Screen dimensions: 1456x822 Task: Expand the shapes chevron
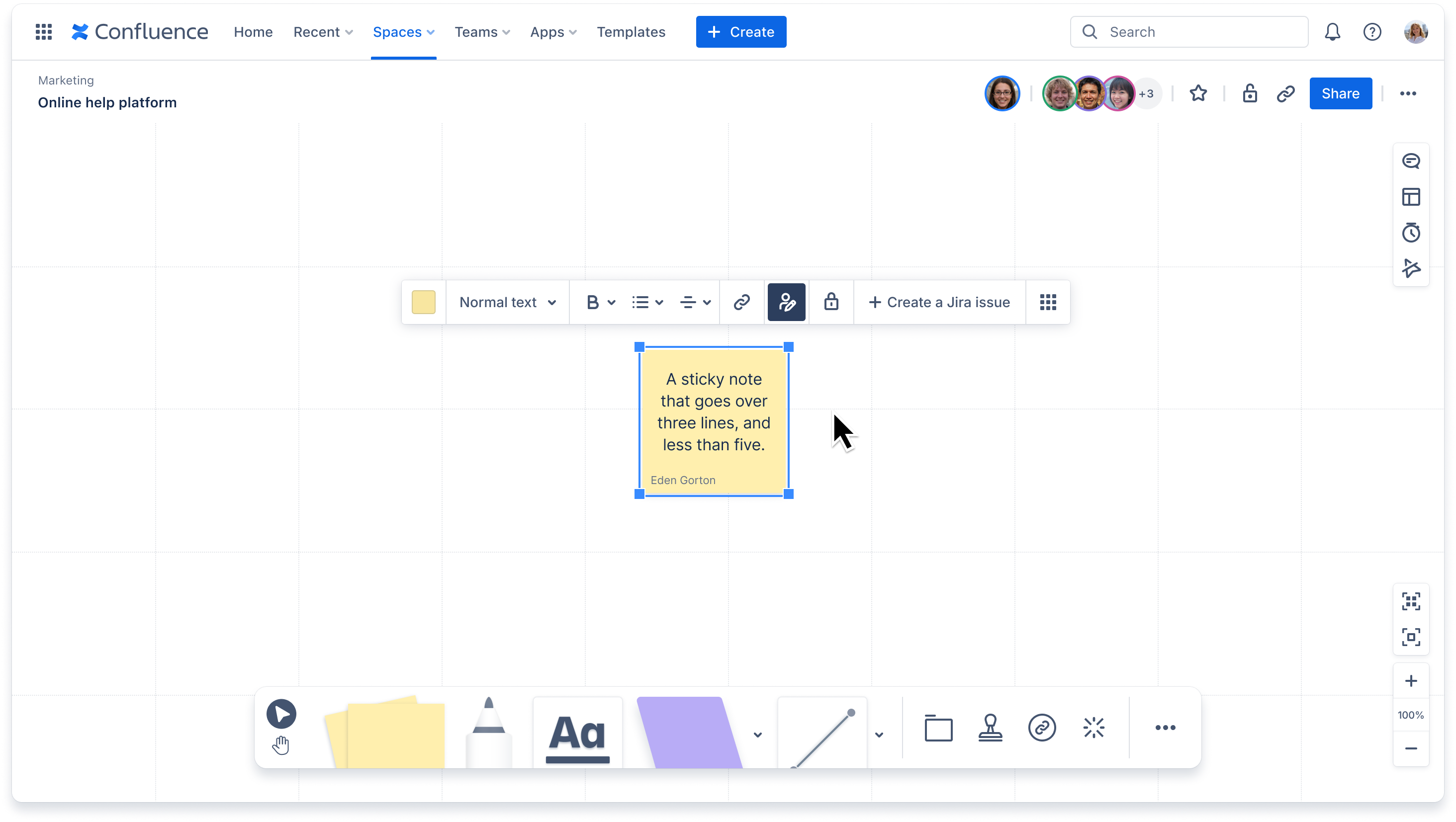[x=758, y=735]
